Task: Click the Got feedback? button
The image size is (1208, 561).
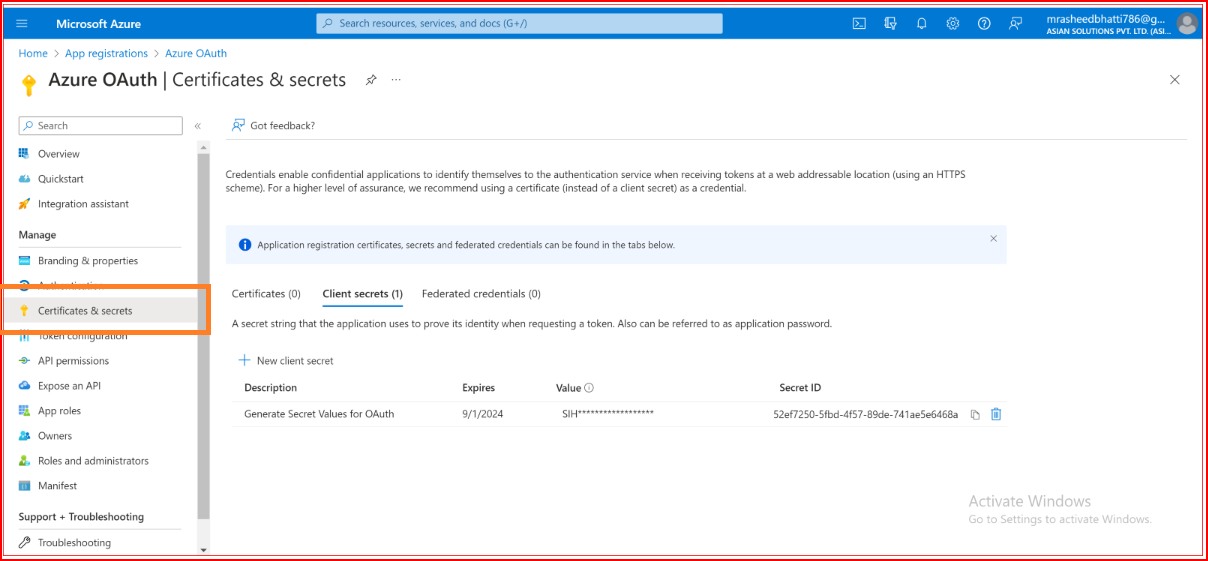Action: click(x=273, y=125)
